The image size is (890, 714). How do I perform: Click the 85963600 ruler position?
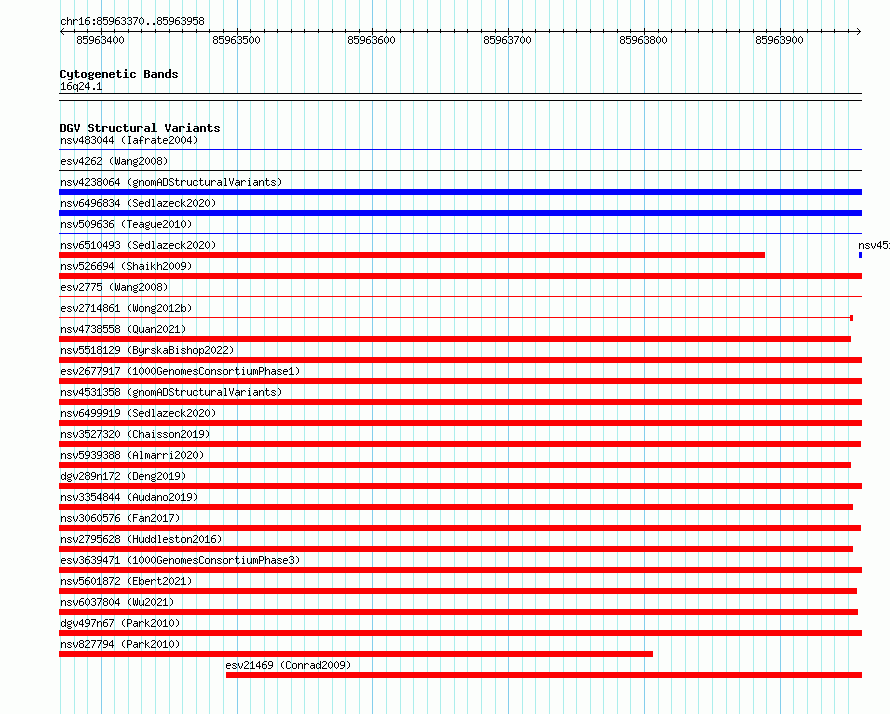point(372,40)
